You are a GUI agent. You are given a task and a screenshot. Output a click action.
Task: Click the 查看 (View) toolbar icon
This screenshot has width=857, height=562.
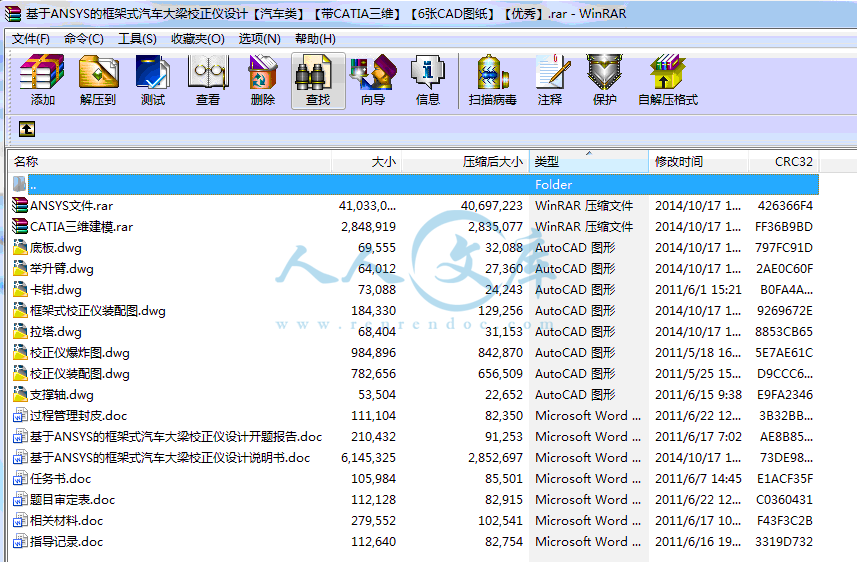tap(208, 72)
